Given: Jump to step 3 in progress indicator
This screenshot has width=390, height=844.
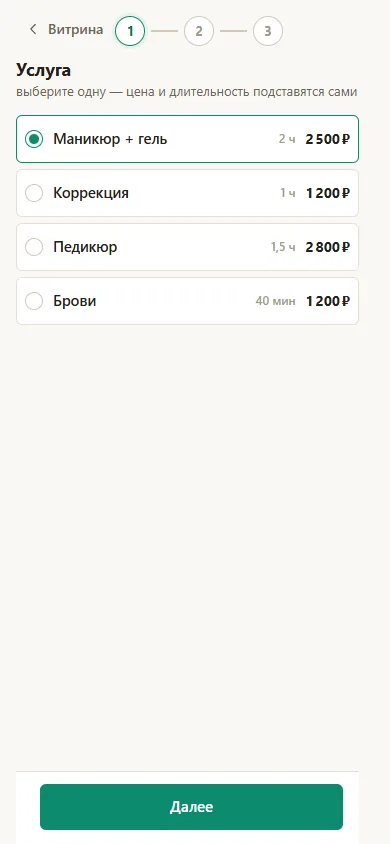Looking at the screenshot, I should tap(267, 31).
